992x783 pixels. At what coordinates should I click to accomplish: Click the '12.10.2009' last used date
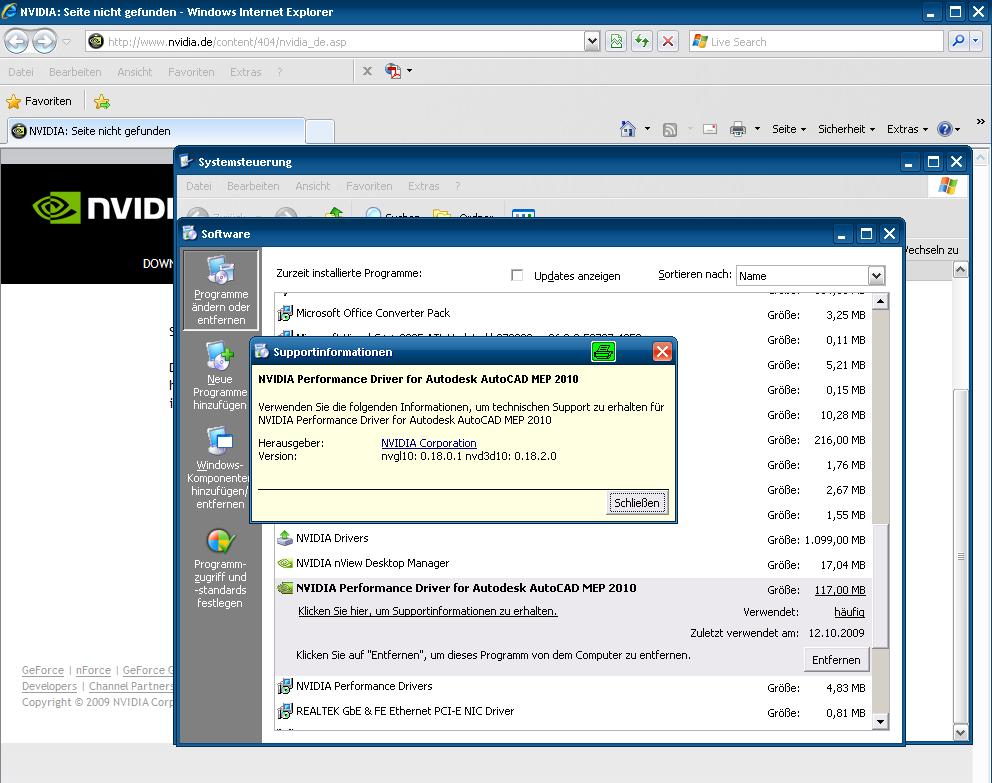(836, 633)
